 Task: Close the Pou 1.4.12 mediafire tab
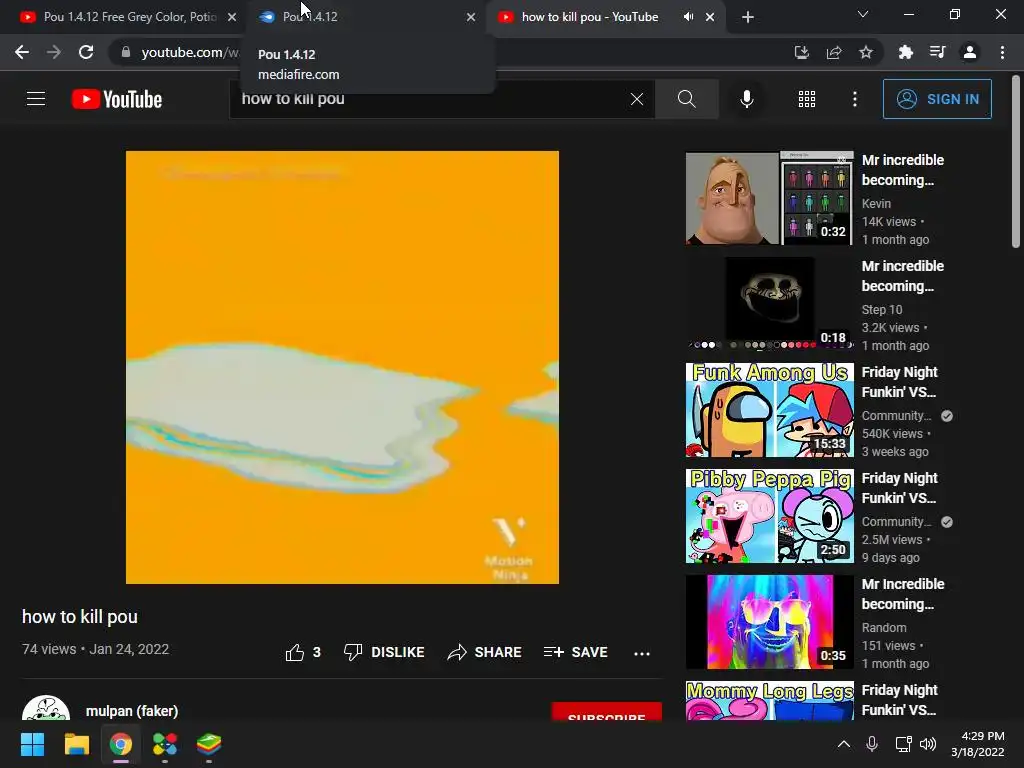tap(471, 17)
